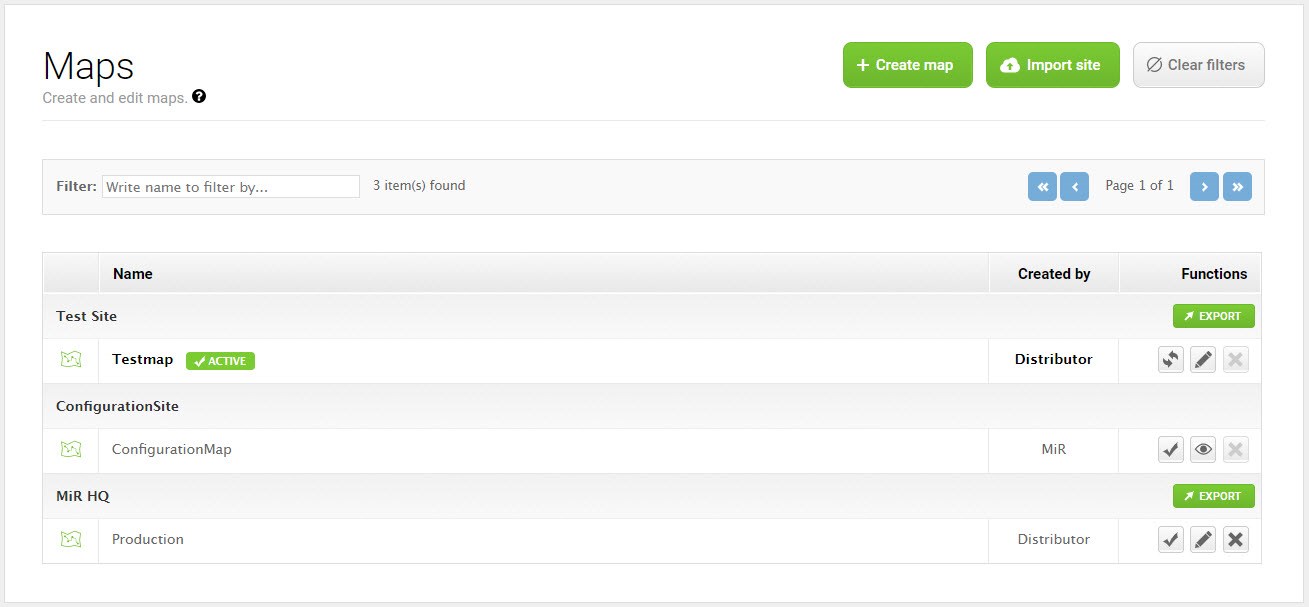Edit Testmap using the pencil icon
1309x607 pixels.
1203,359
